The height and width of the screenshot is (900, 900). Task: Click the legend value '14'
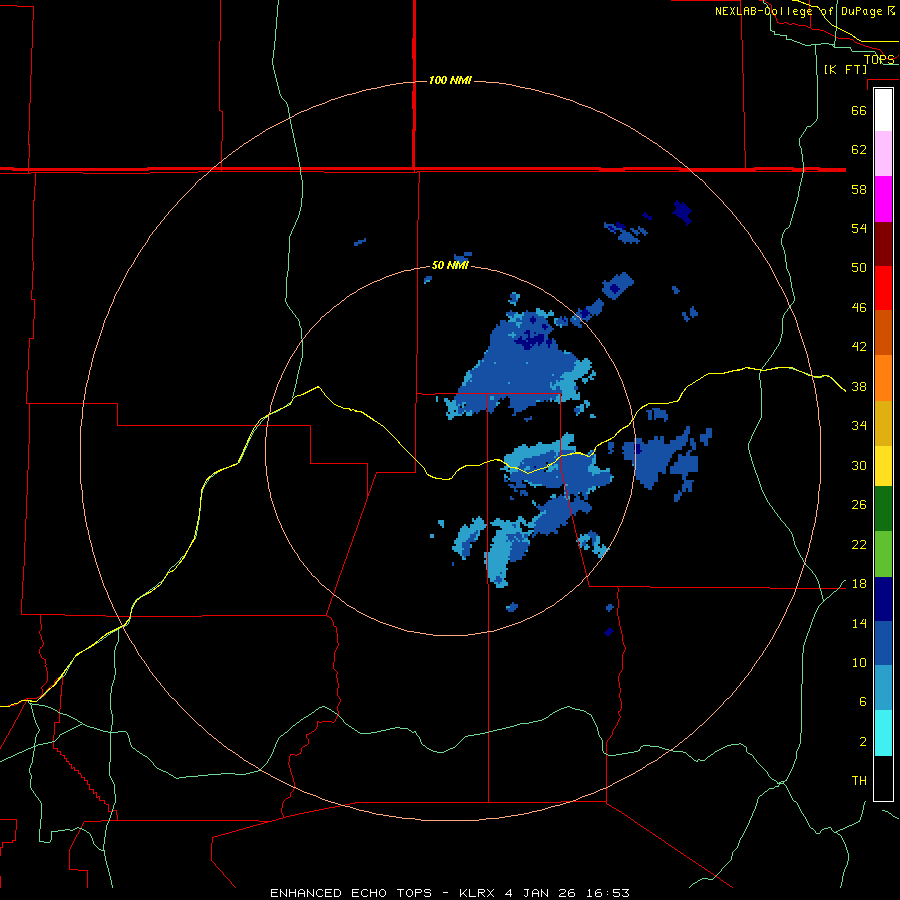[859, 623]
